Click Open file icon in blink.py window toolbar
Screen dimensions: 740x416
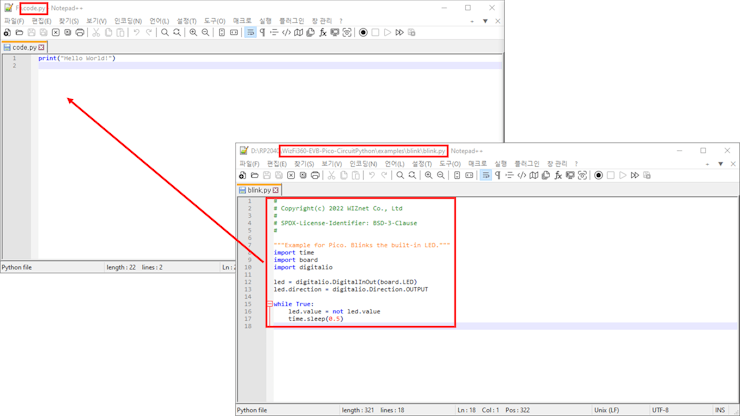click(x=255, y=176)
